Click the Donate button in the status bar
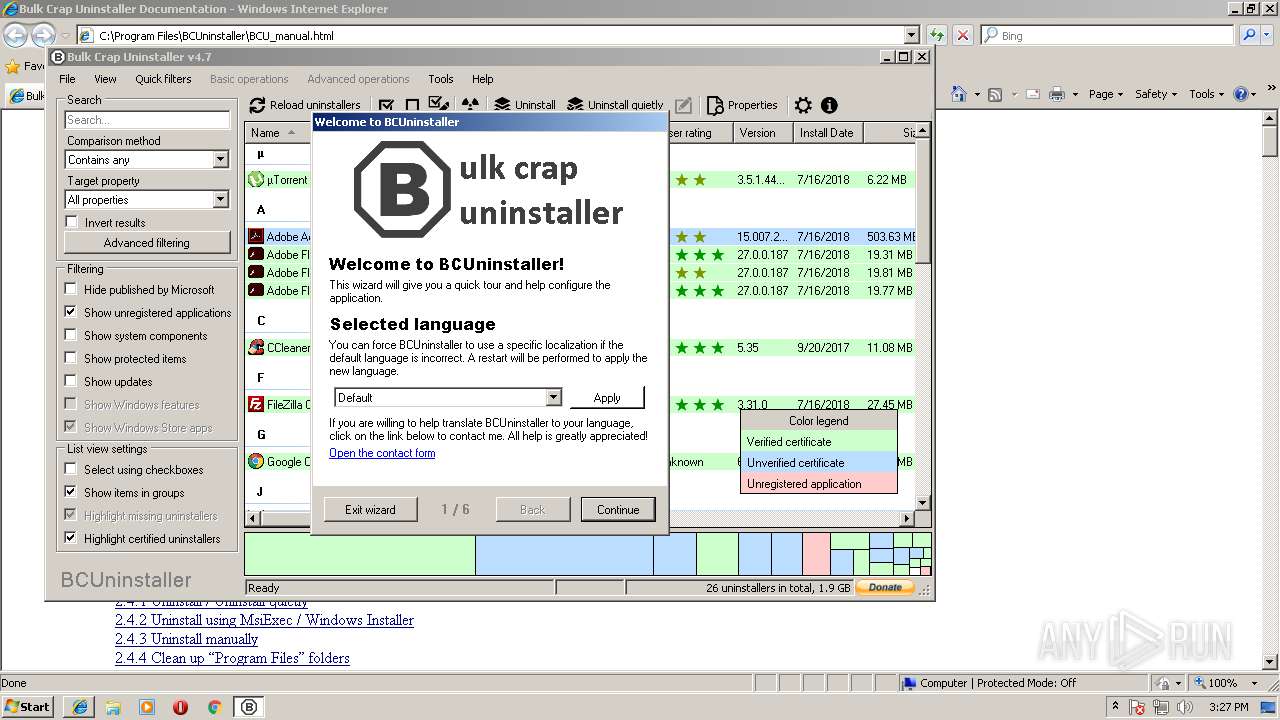This screenshot has height=720, width=1280. click(885, 588)
